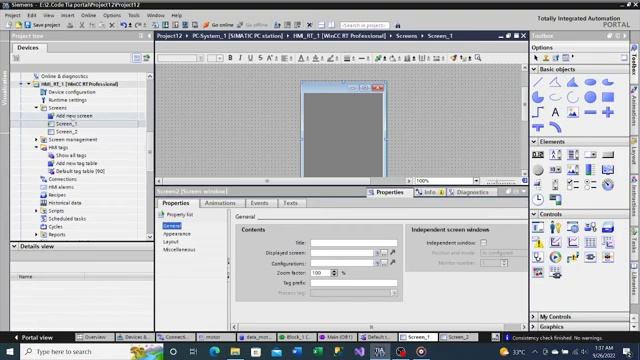Select the Bar element in Elements
The height and width of the screenshot is (360, 640).
(590, 170)
